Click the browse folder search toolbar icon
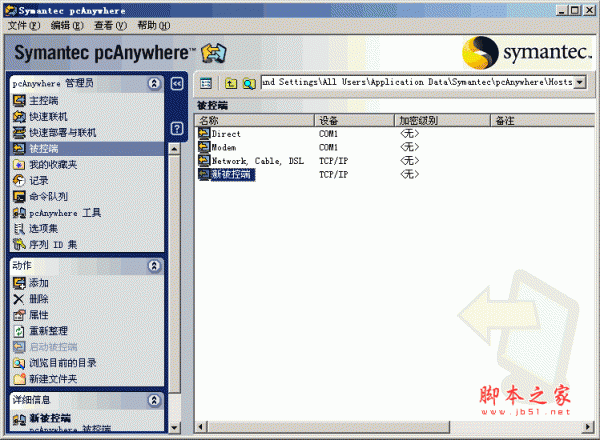 249,83
